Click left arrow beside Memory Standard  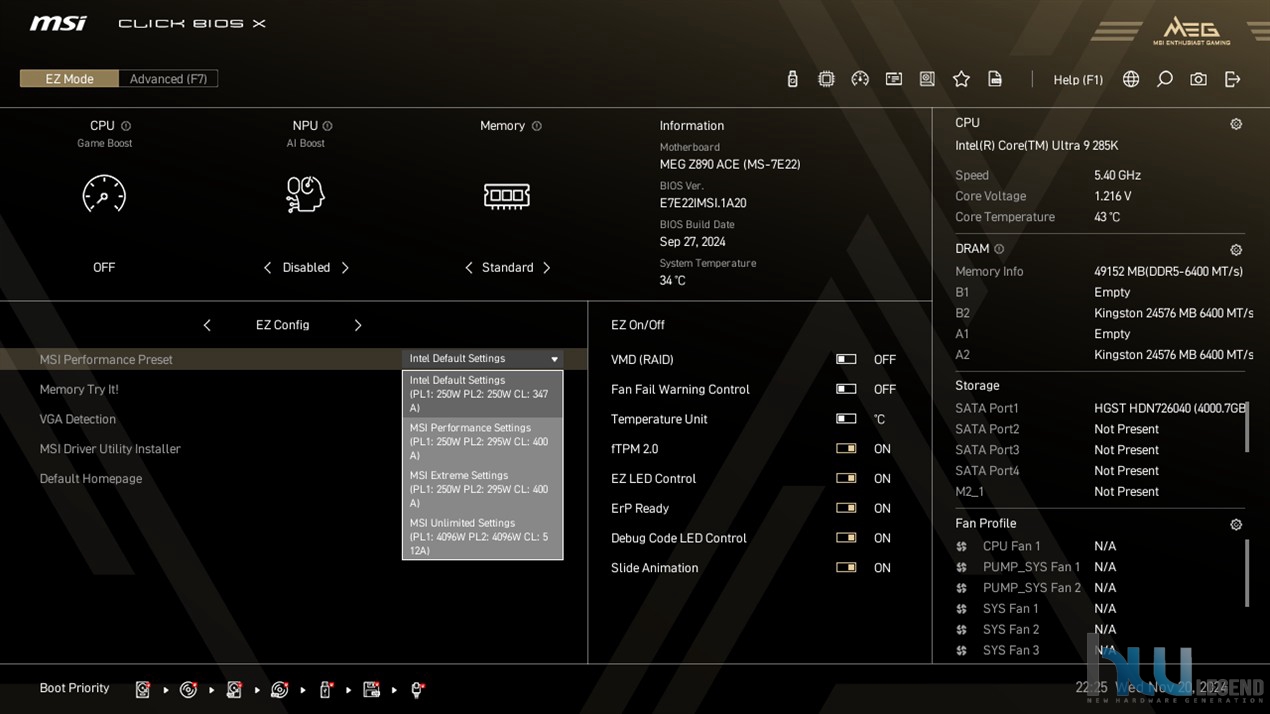click(468, 268)
